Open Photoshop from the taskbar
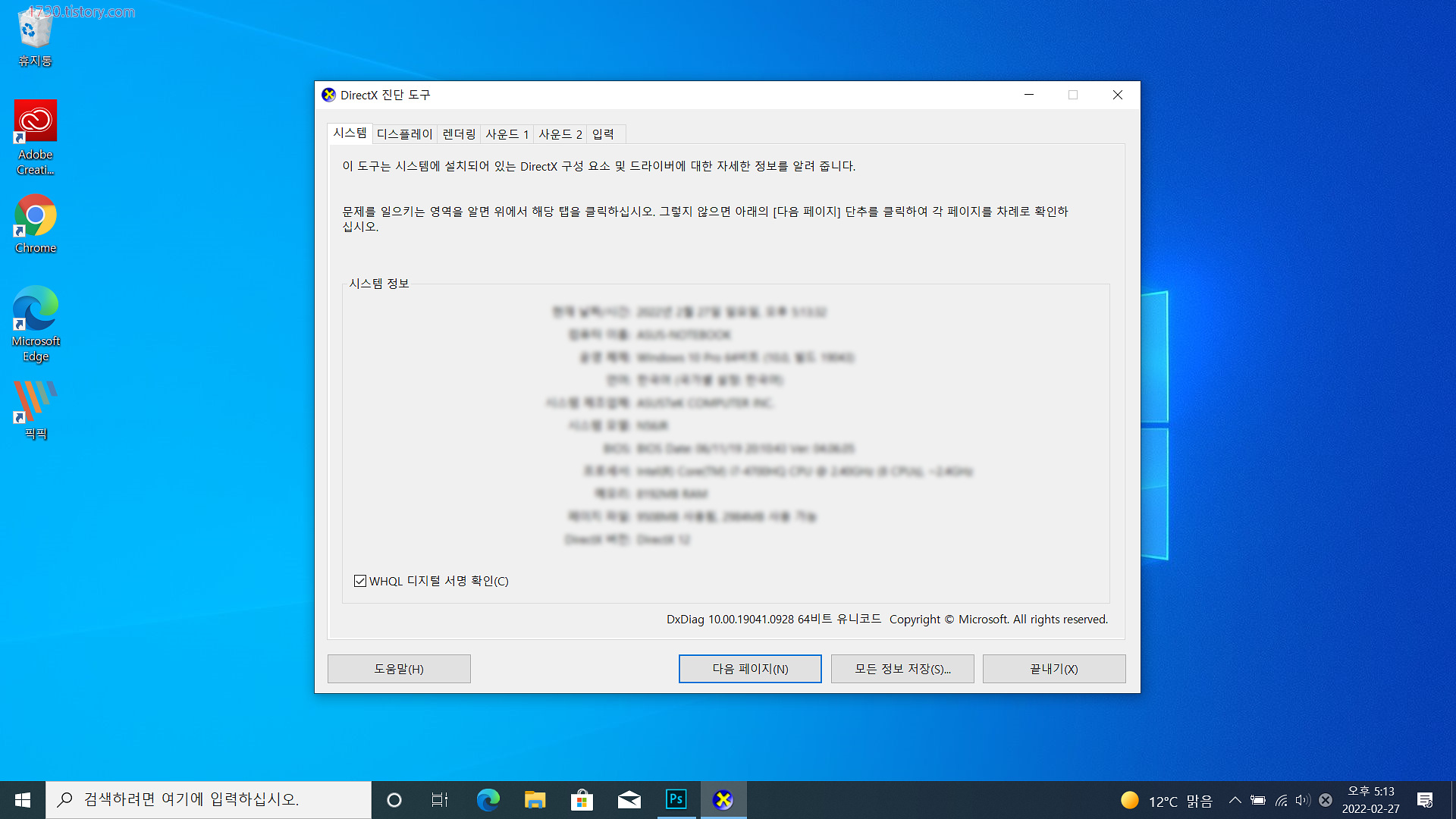 (676, 799)
